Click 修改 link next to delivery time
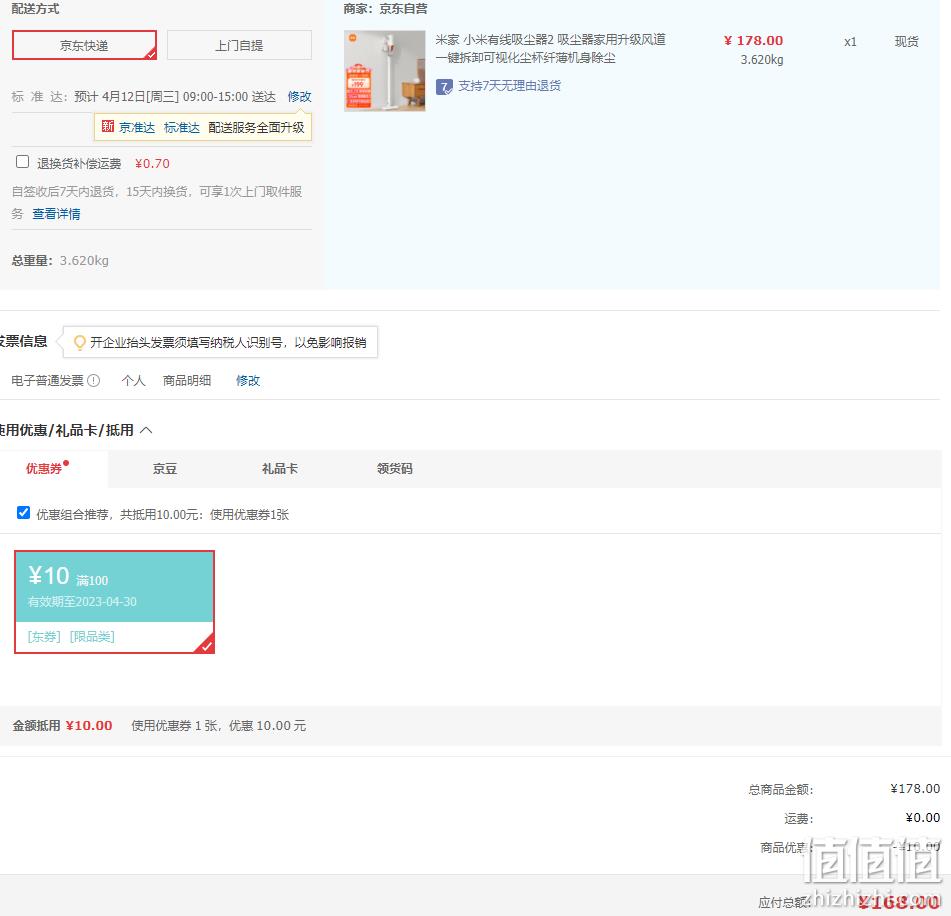The height and width of the screenshot is (916, 951). point(300,96)
